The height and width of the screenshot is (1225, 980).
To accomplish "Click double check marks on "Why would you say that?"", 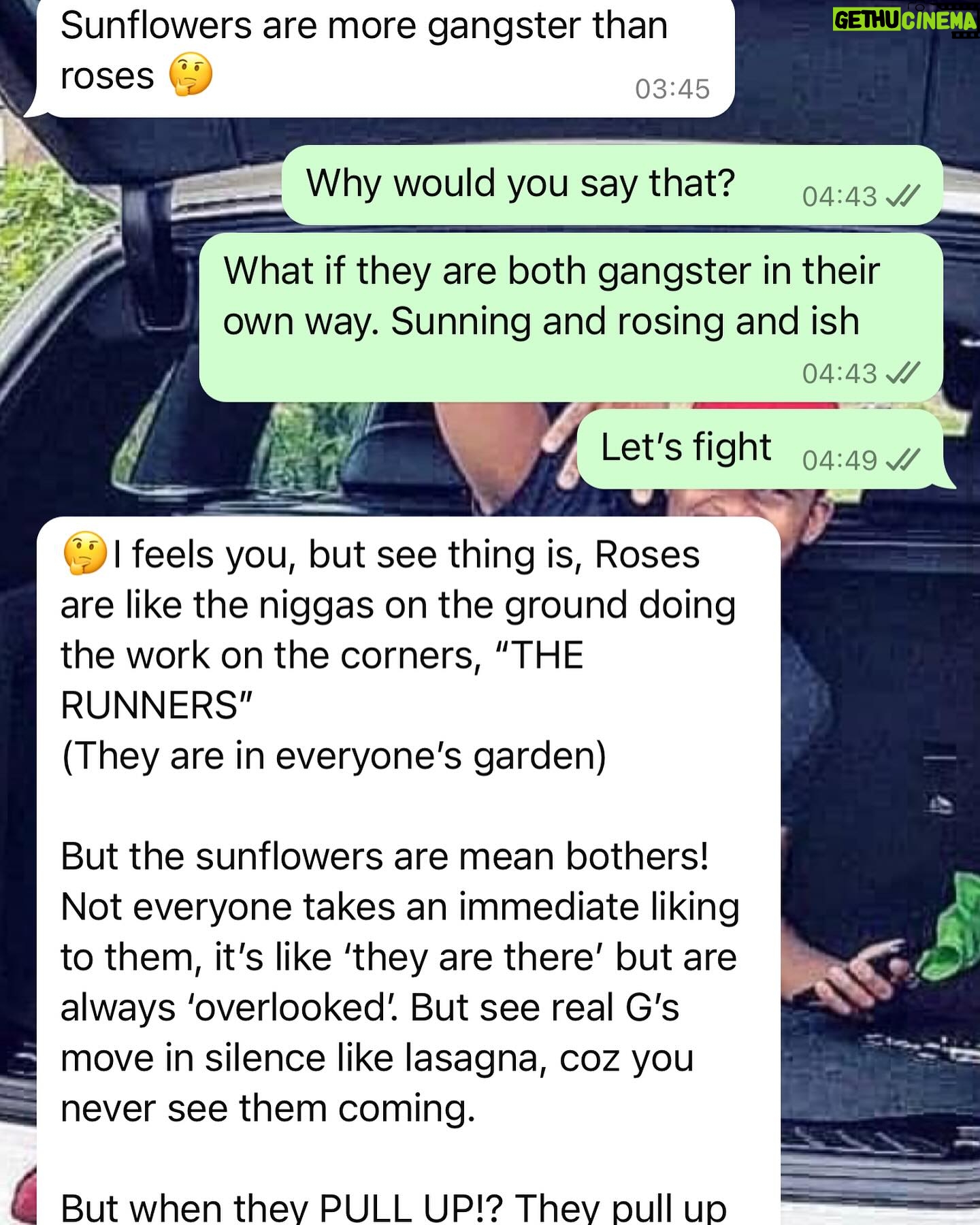I will tap(903, 196).
